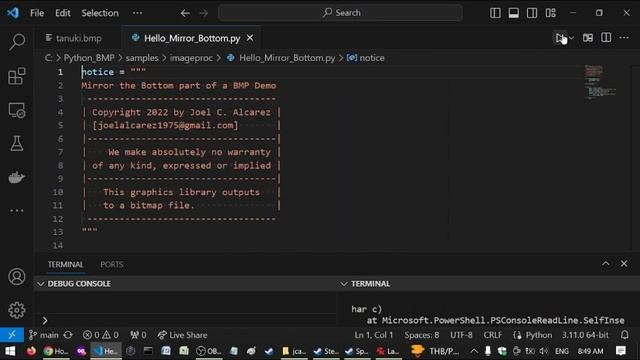Click Python_BMP in the breadcrumb
Screen dimensions: 640x360
click(x=89, y=58)
